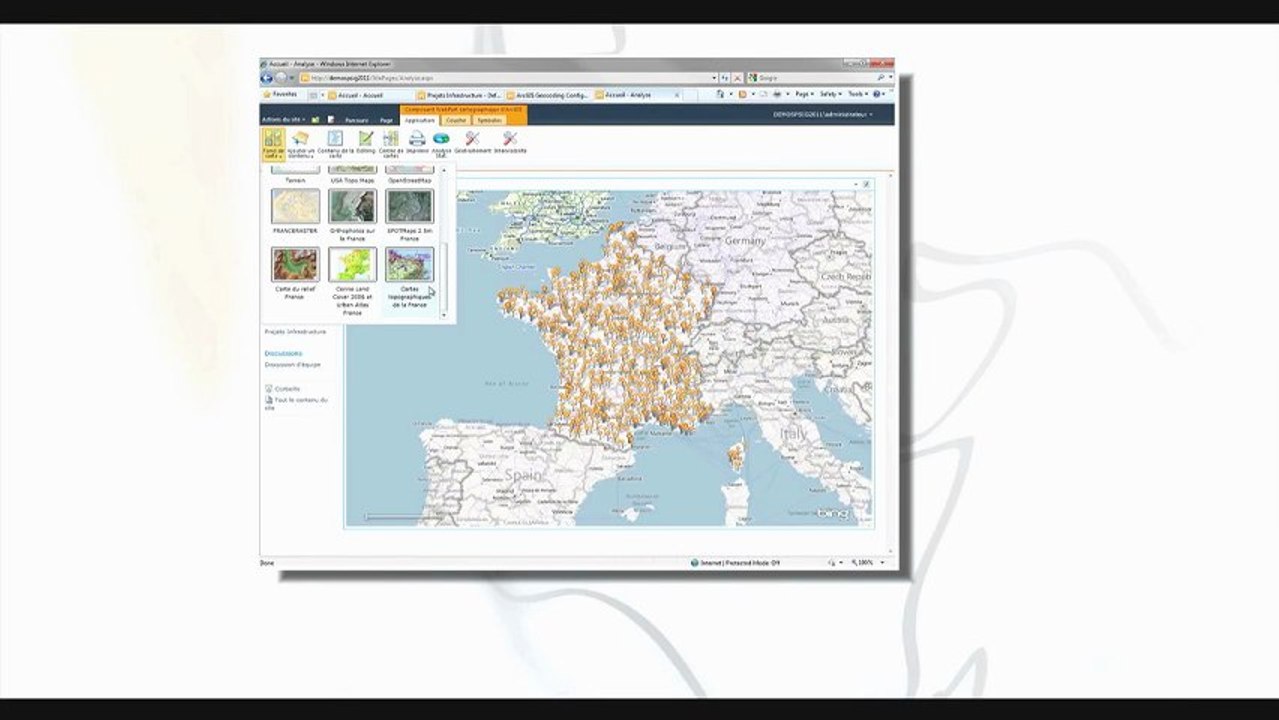Switch to the Couche ribbon tab
Screen dimensions: 1279x720
[456, 120]
